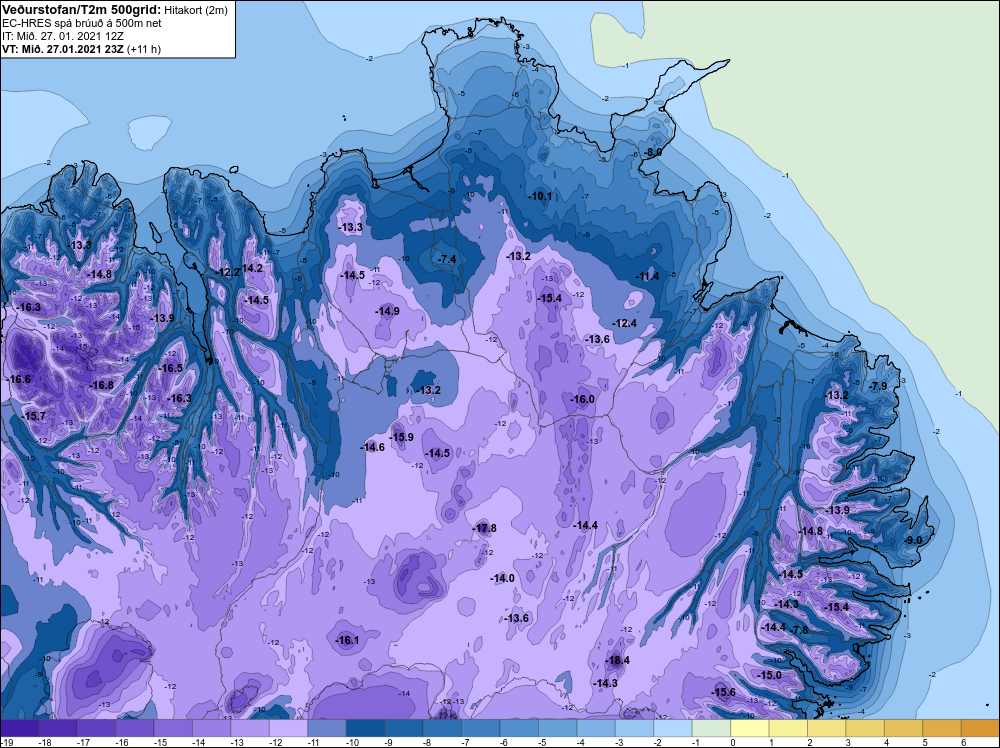Click the -15.9 temperature label
The width and height of the screenshot is (1000, 748).
pyautogui.click(x=402, y=437)
